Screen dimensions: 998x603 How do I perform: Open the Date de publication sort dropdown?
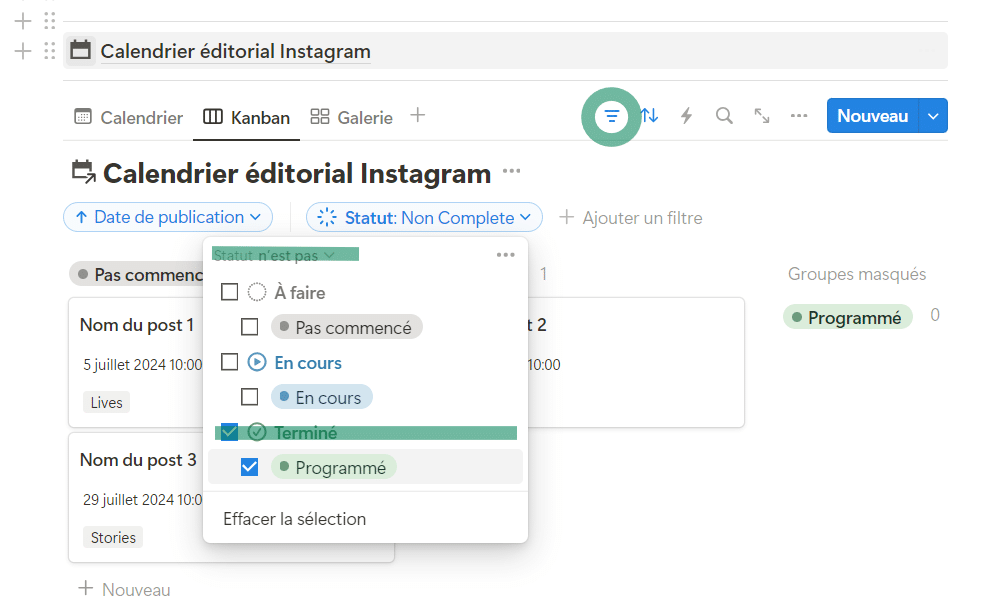click(x=168, y=217)
